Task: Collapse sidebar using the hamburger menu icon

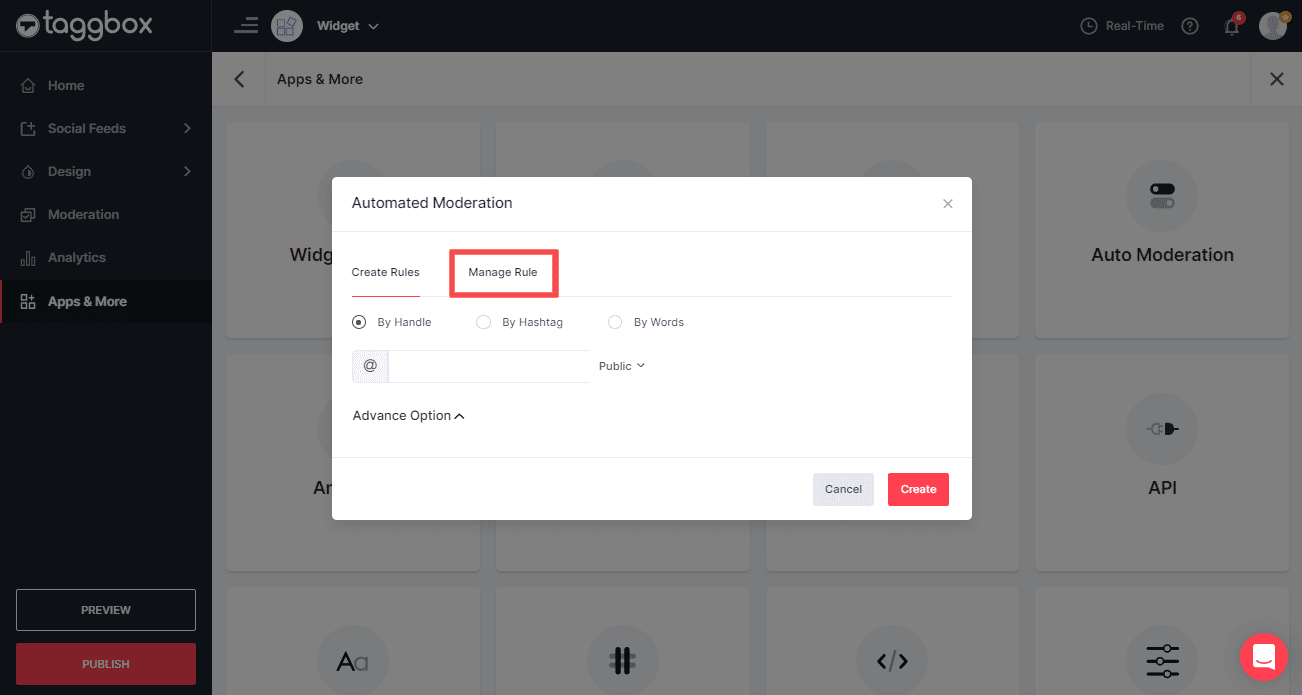Action: (x=245, y=26)
